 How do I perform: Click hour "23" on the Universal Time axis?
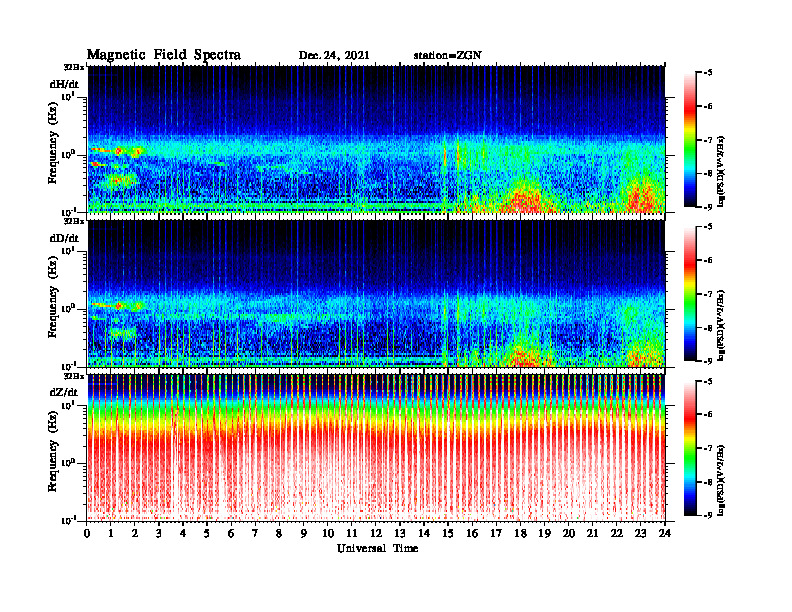tap(641, 533)
